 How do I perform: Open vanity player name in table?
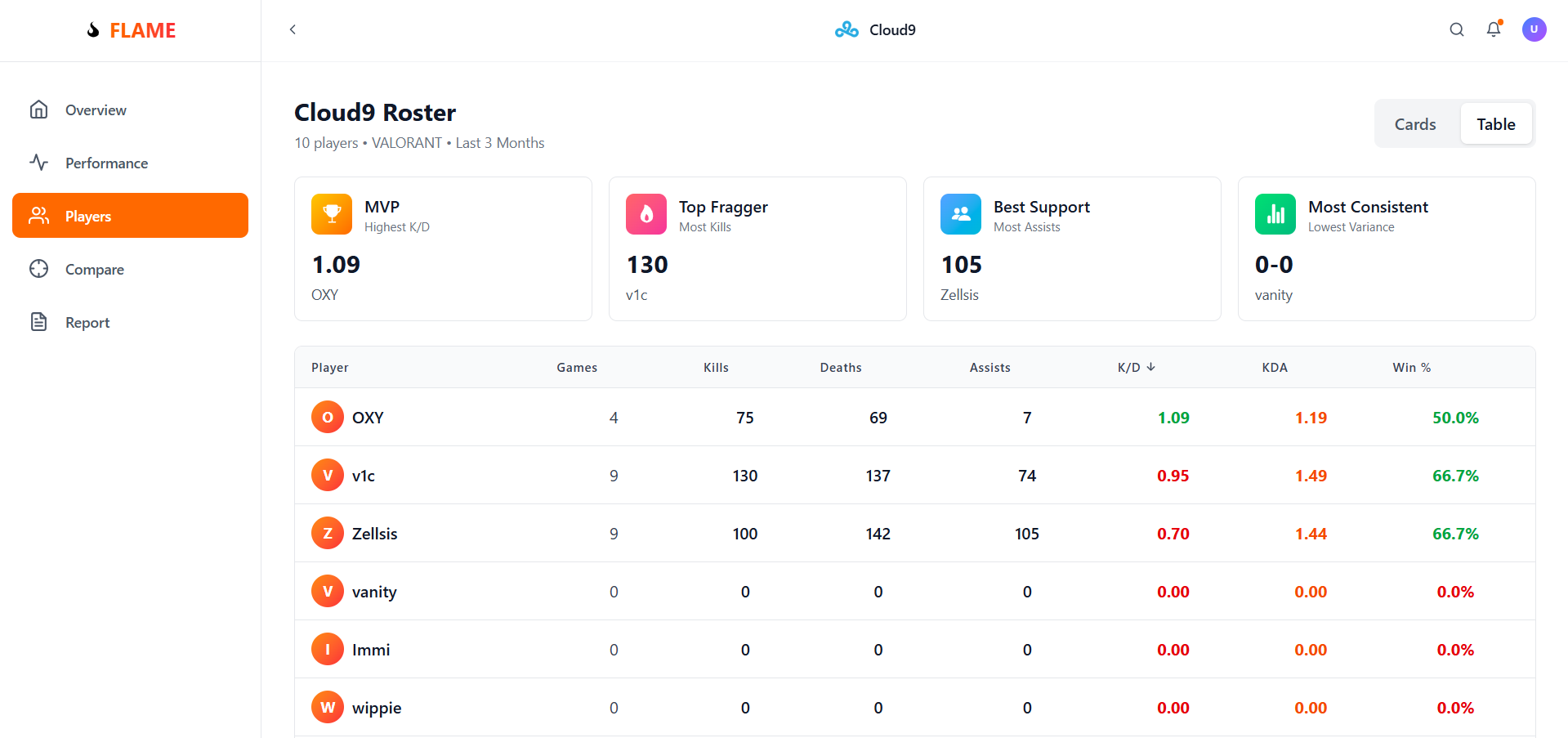374,592
